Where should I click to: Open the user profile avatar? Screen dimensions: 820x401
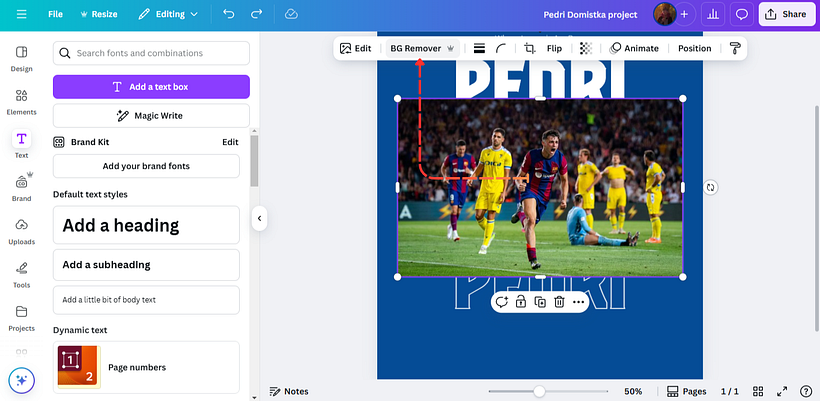[x=664, y=14]
